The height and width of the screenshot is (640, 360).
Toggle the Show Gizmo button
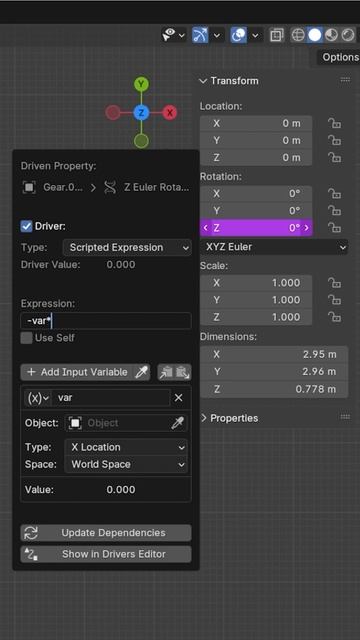[x=200, y=36]
